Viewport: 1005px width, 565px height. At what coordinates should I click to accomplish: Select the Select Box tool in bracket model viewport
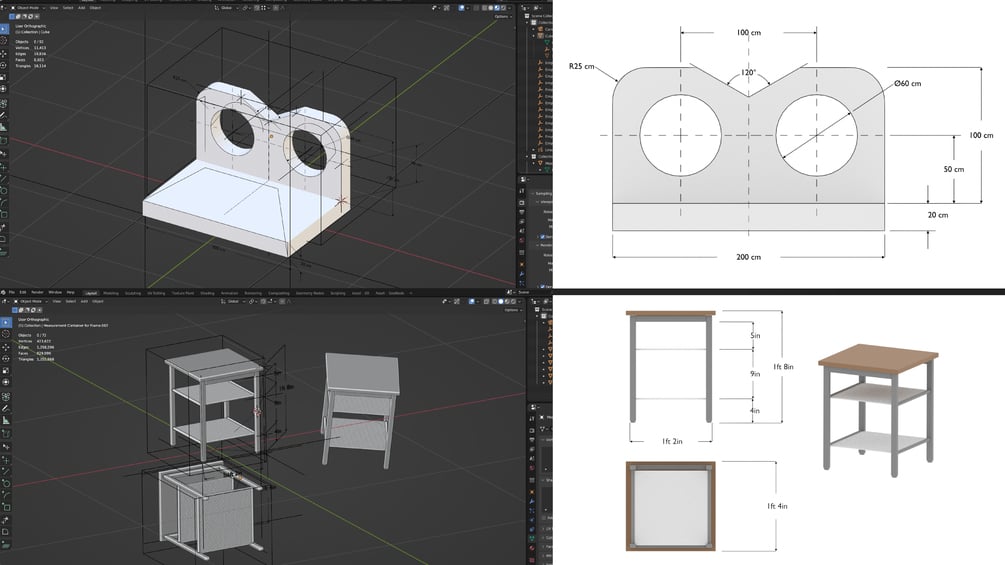[4, 29]
